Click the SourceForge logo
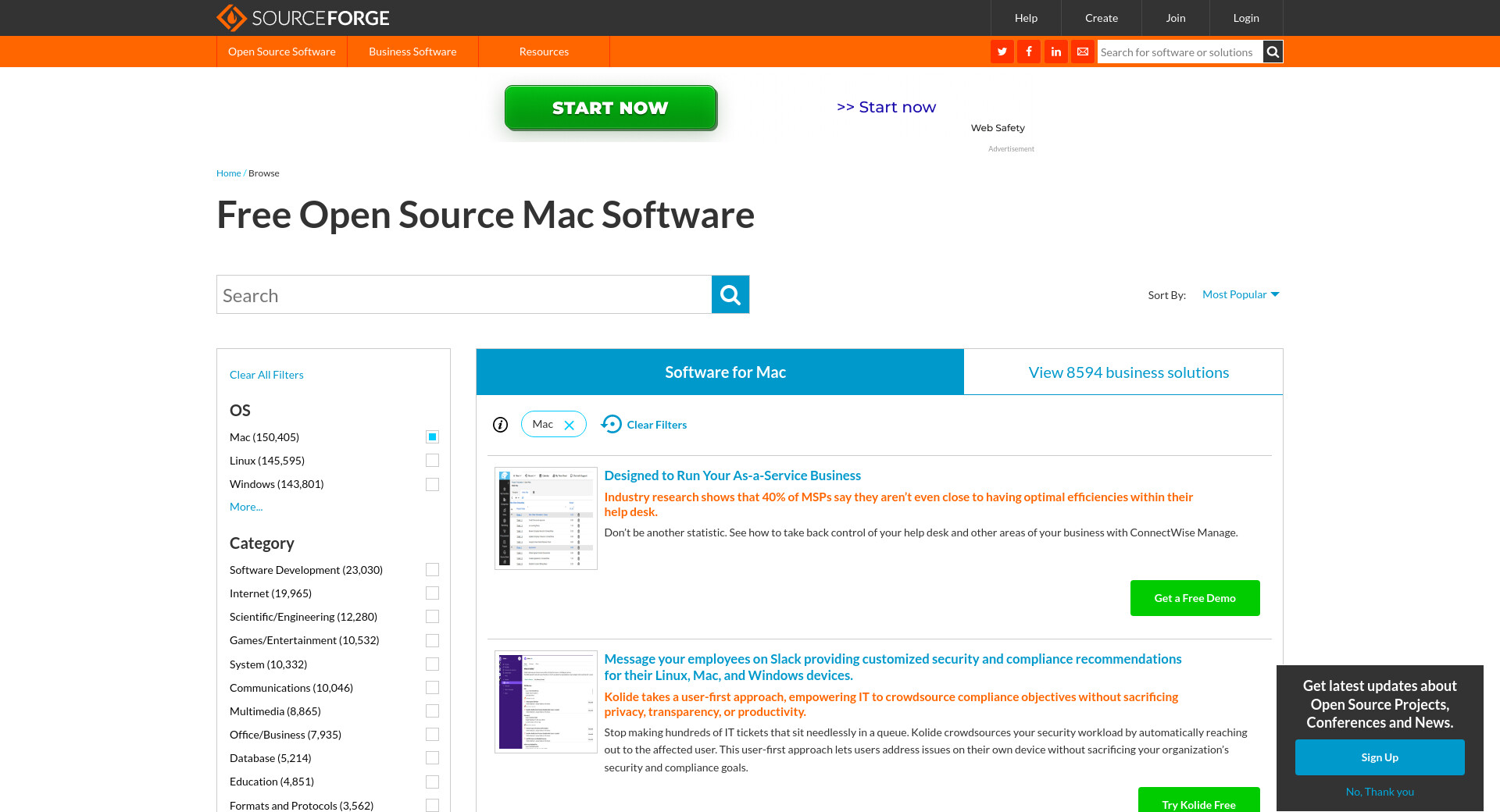This screenshot has height=812, width=1500. [303, 17]
